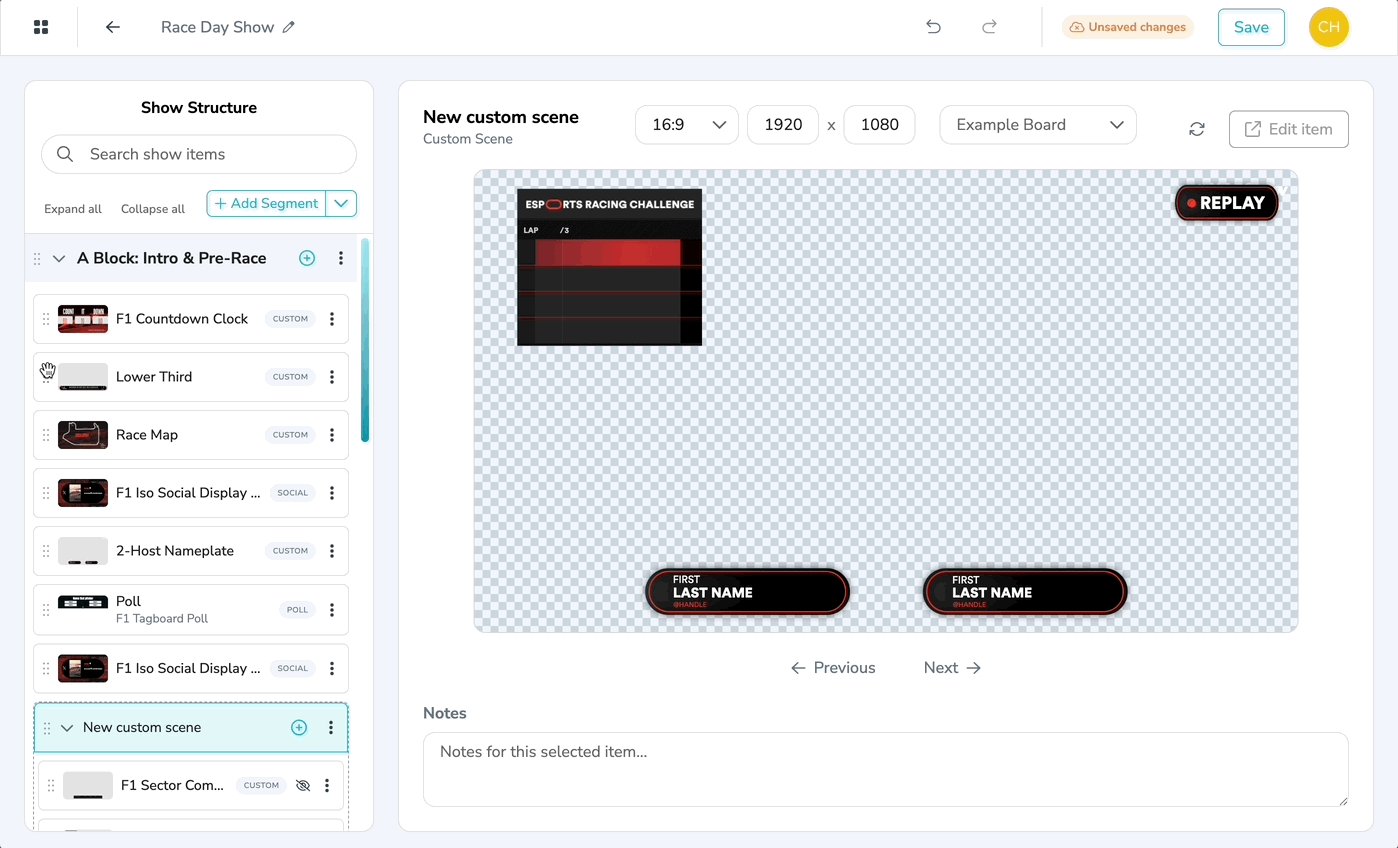The image size is (1398, 848).
Task: Select the 2-Host Nameplate item
Action: pos(191,551)
